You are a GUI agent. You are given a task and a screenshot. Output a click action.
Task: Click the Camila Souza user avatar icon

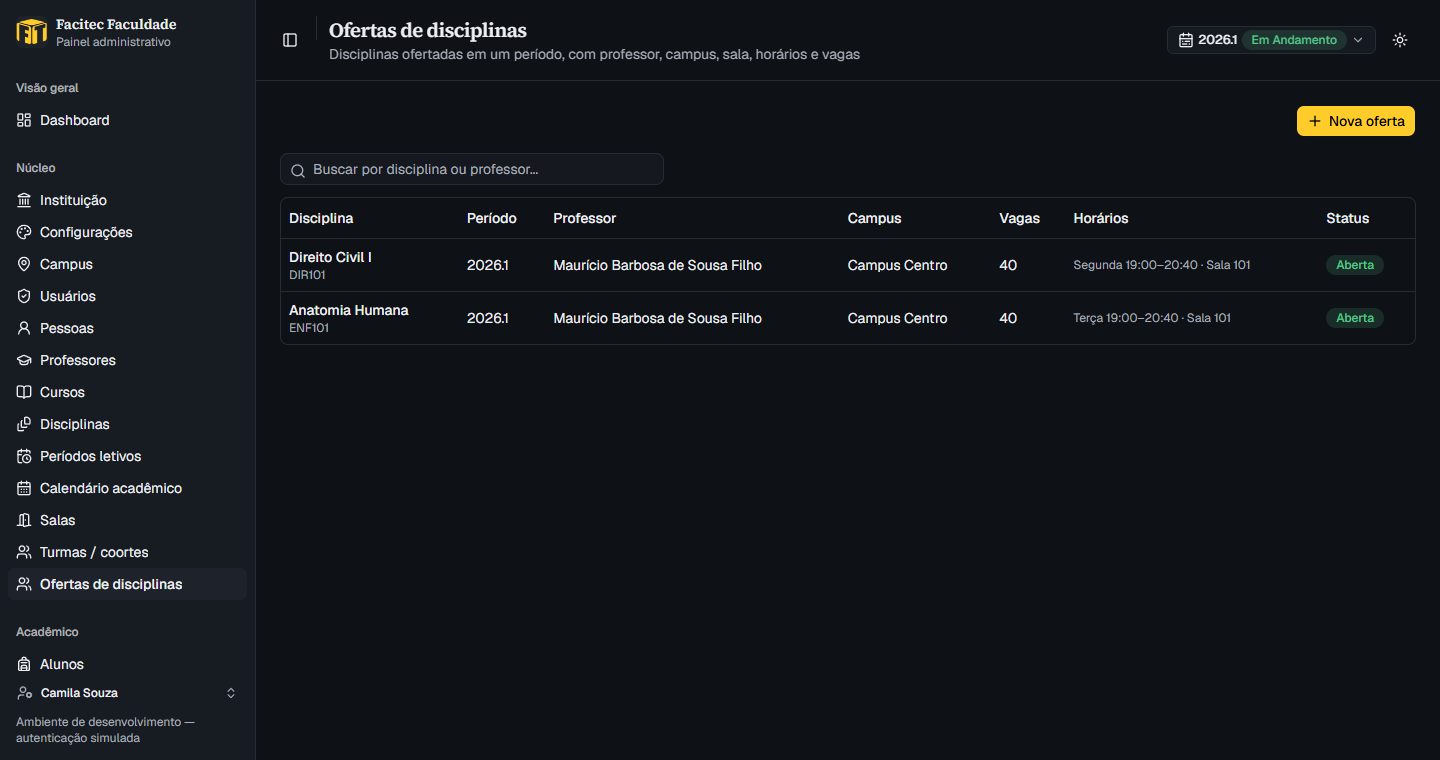(x=24, y=693)
